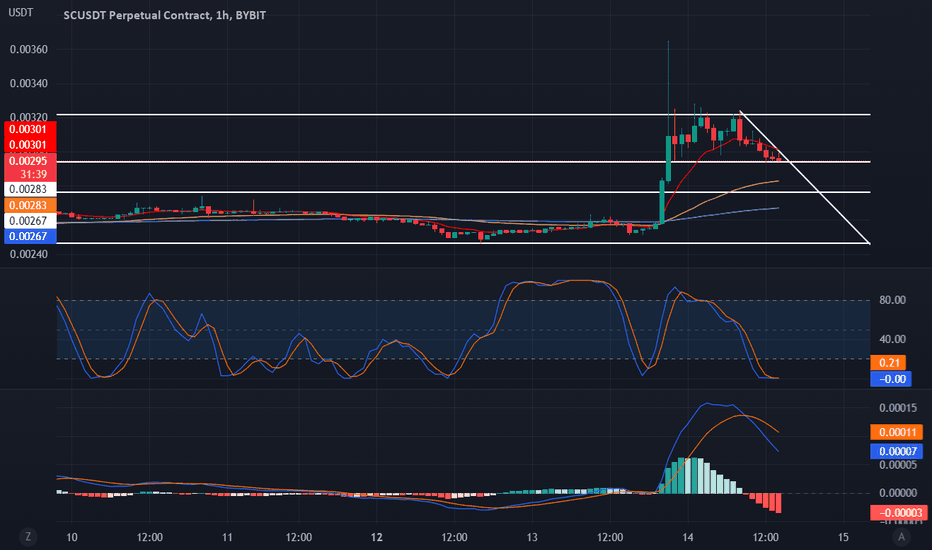Click date 15 on the time axis

(x=843, y=538)
